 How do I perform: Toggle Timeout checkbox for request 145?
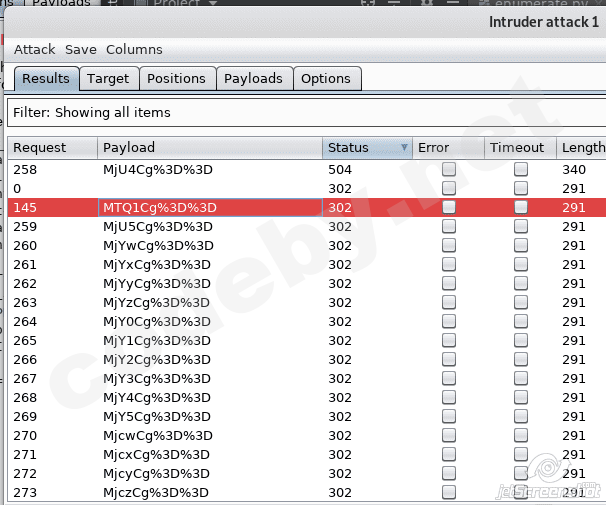click(521, 207)
